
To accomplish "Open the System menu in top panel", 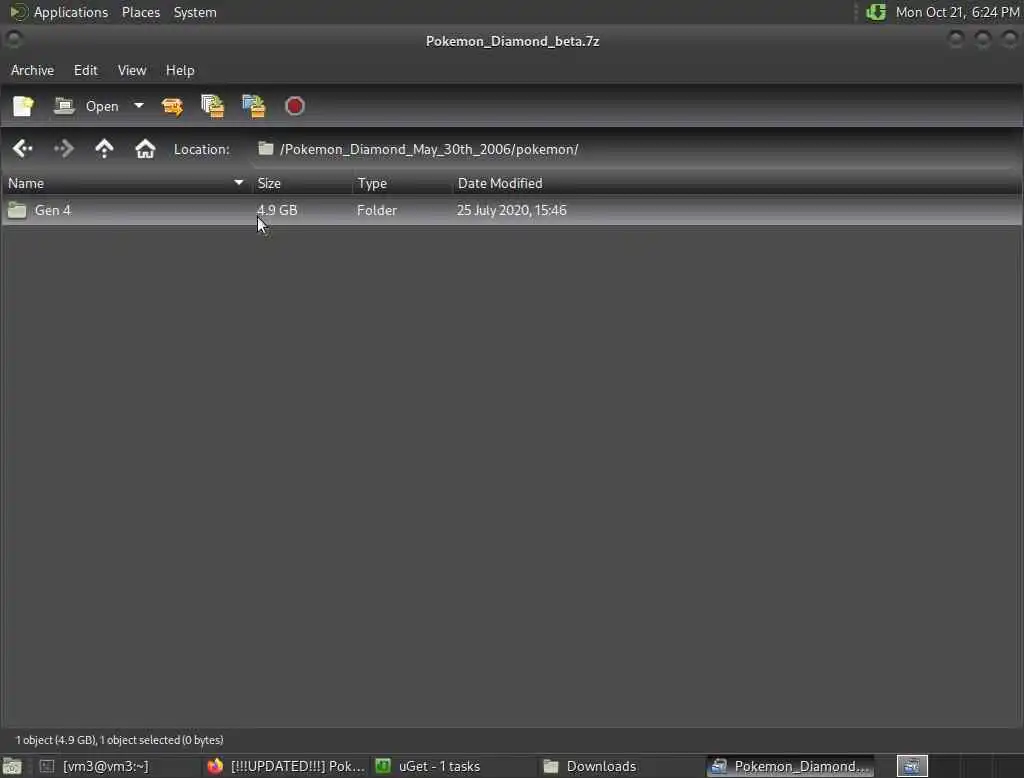I will point(195,12).
